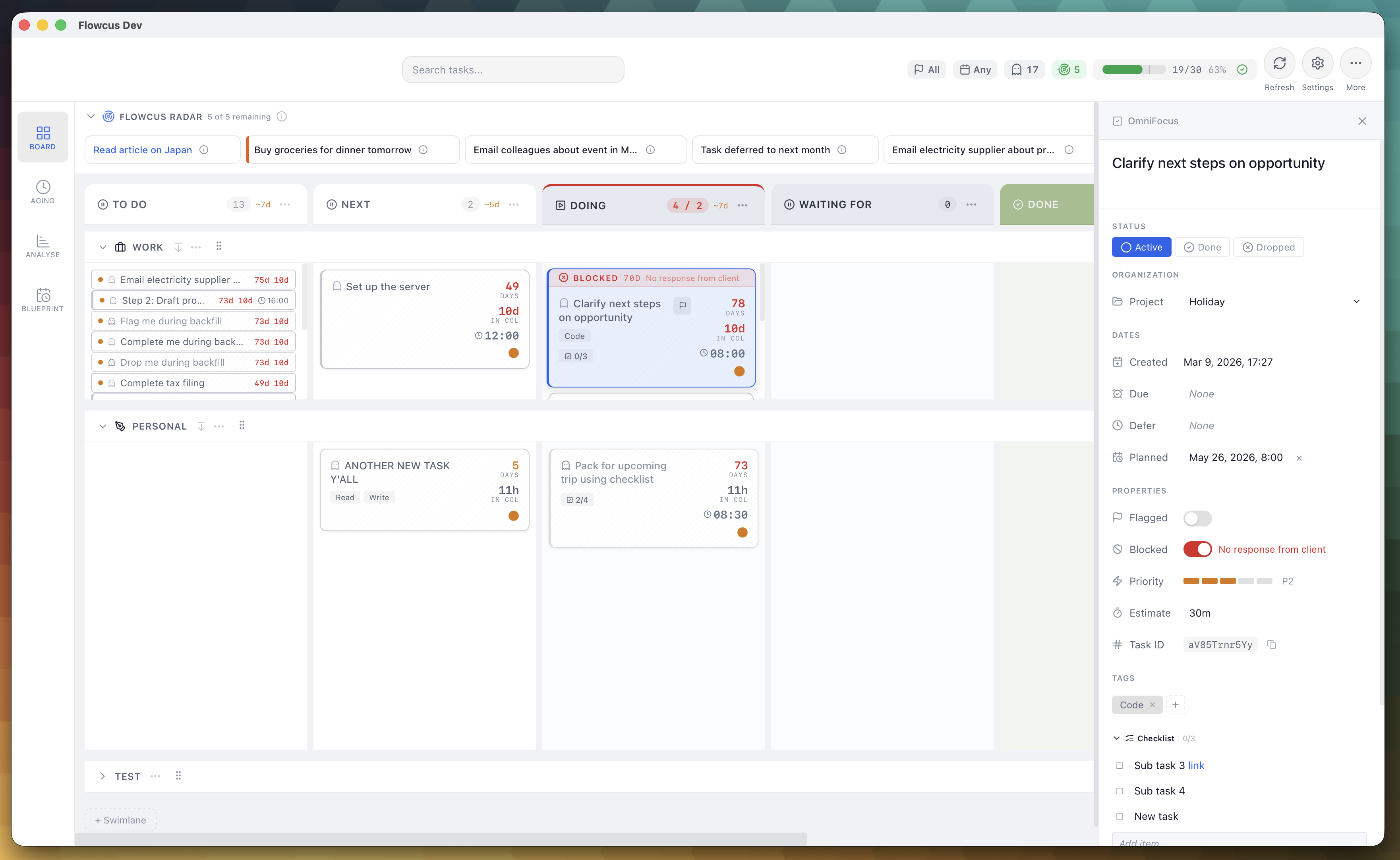Viewport: 1400px width, 860px height.
Task: Click the WORK swimlane collapse-down arrow icon
Action: (178, 247)
